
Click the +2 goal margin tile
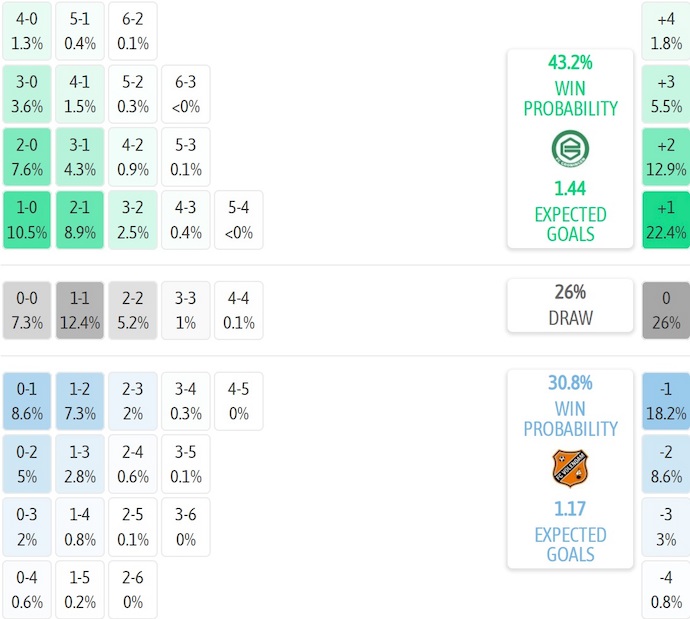pyautogui.click(x=666, y=157)
